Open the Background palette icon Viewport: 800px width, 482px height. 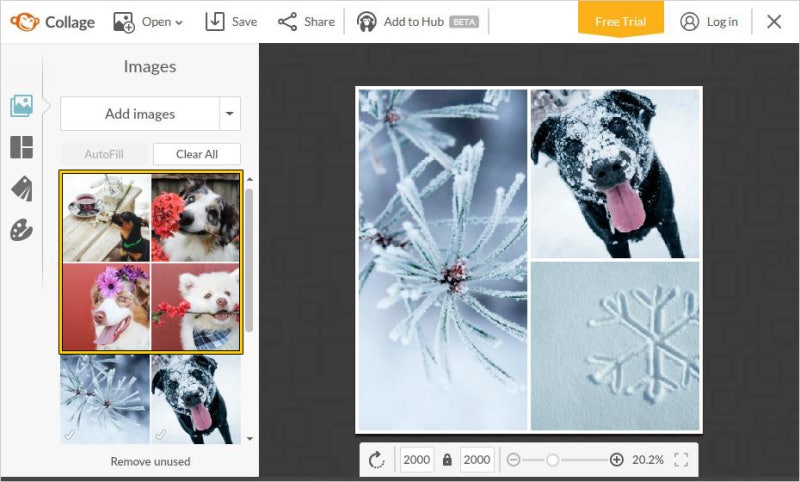tap(21, 230)
